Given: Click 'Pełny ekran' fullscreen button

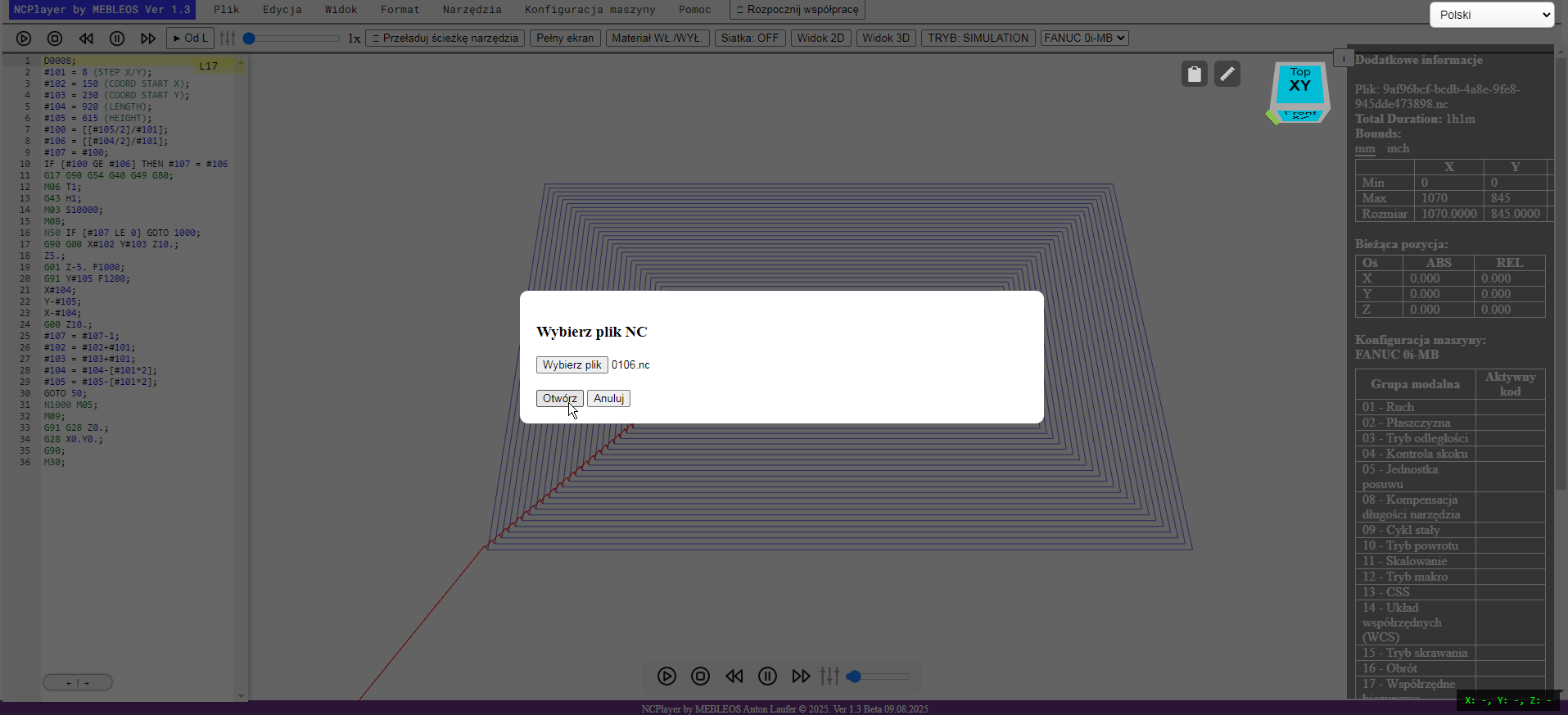Looking at the screenshot, I should (x=565, y=38).
